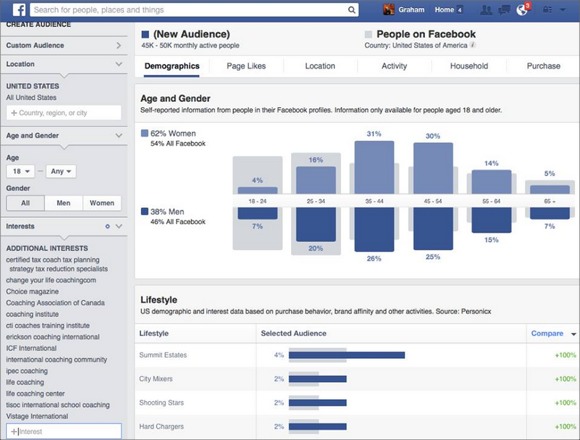The height and width of the screenshot is (440, 580).
Task: Click the People on Facebook gray square
Action: click(x=368, y=34)
